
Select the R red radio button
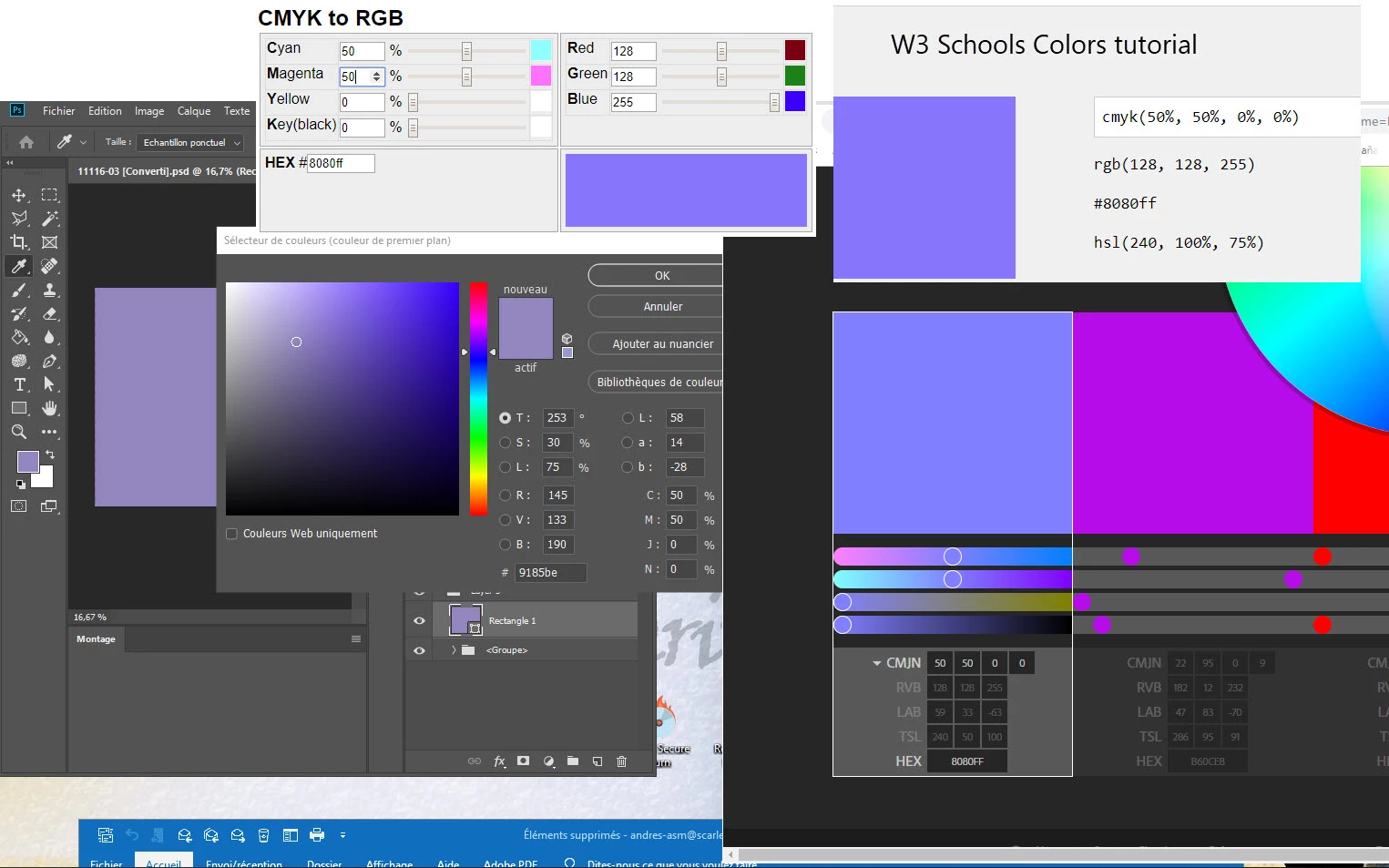pos(505,495)
